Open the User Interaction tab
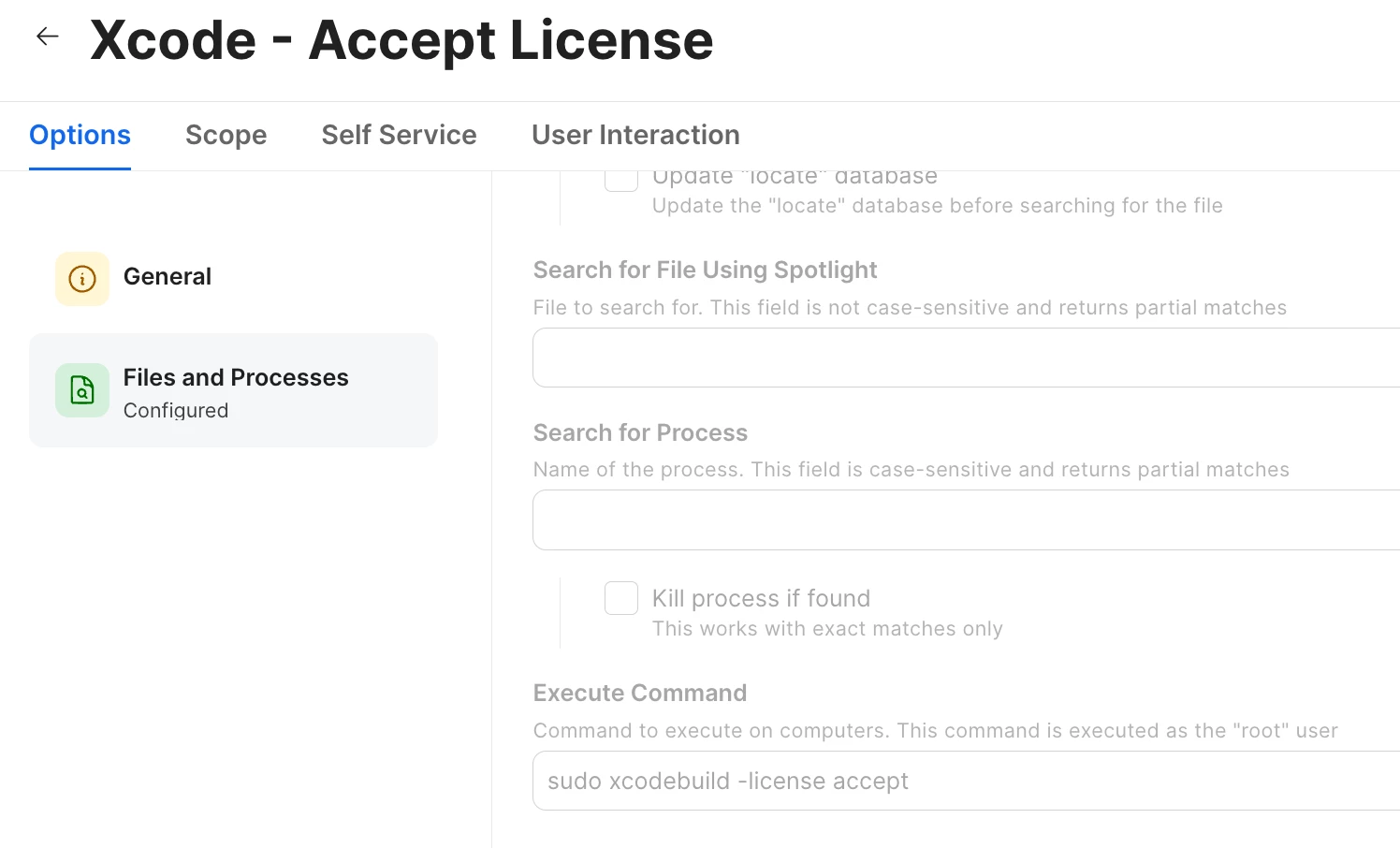Image resolution: width=1400 pixels, height=848 pixels. pyautogui.click(x=635, y=135)
